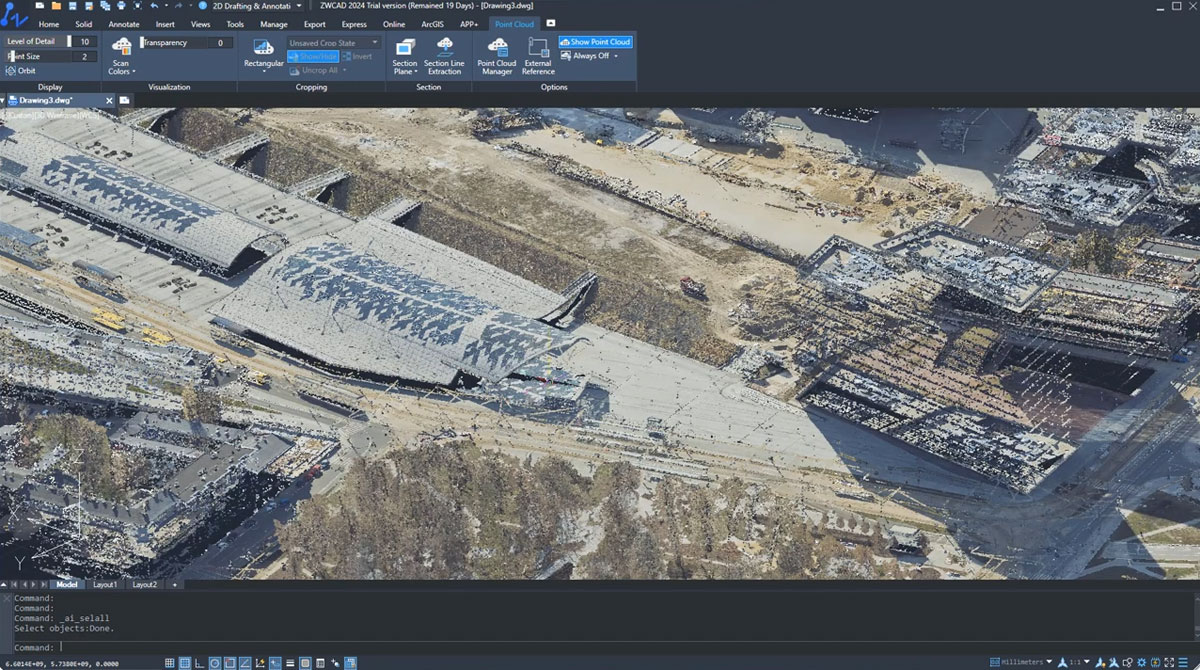Expand Scan Colors dropdown arrow
The height and width of the screenshot is (670, 1200).
134,72
